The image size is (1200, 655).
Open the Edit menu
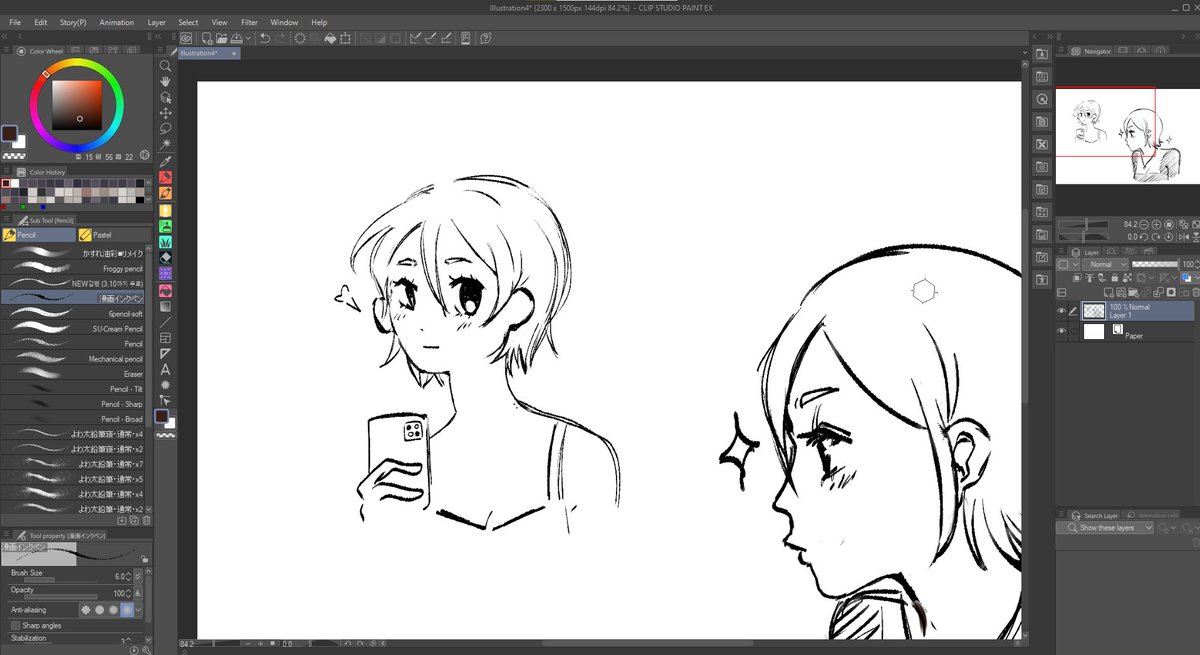[40, 22]
